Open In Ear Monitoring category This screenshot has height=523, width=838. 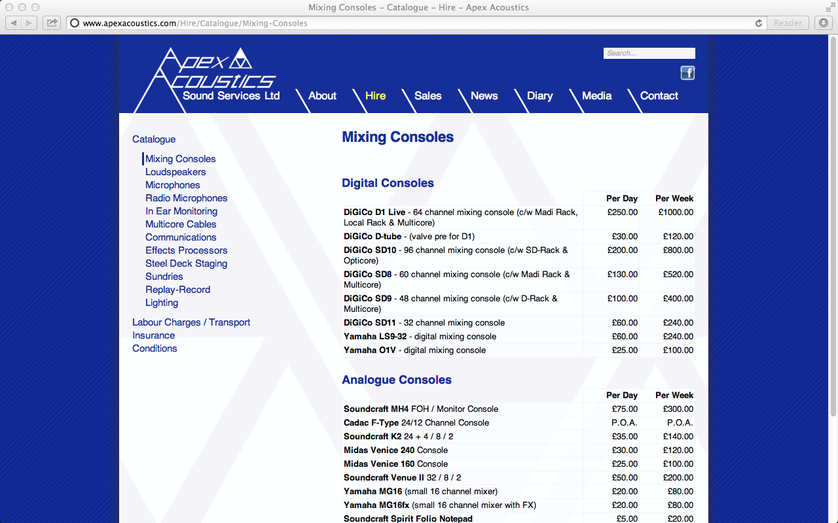(x=181, y=211)
